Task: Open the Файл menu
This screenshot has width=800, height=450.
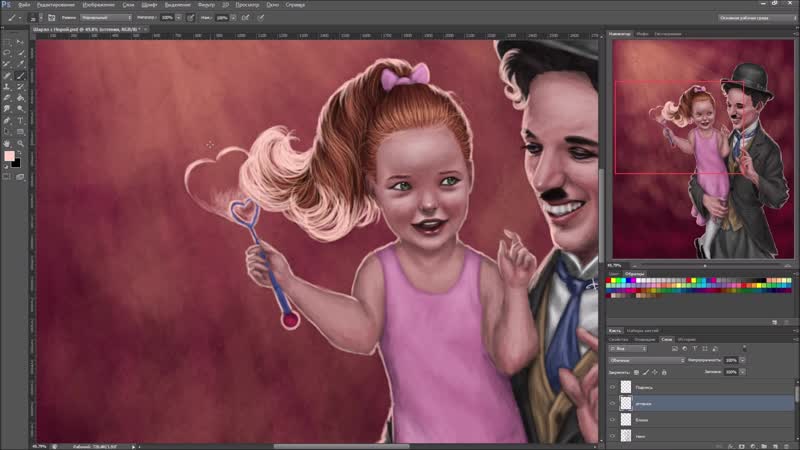Action: (x=24, y=5)
